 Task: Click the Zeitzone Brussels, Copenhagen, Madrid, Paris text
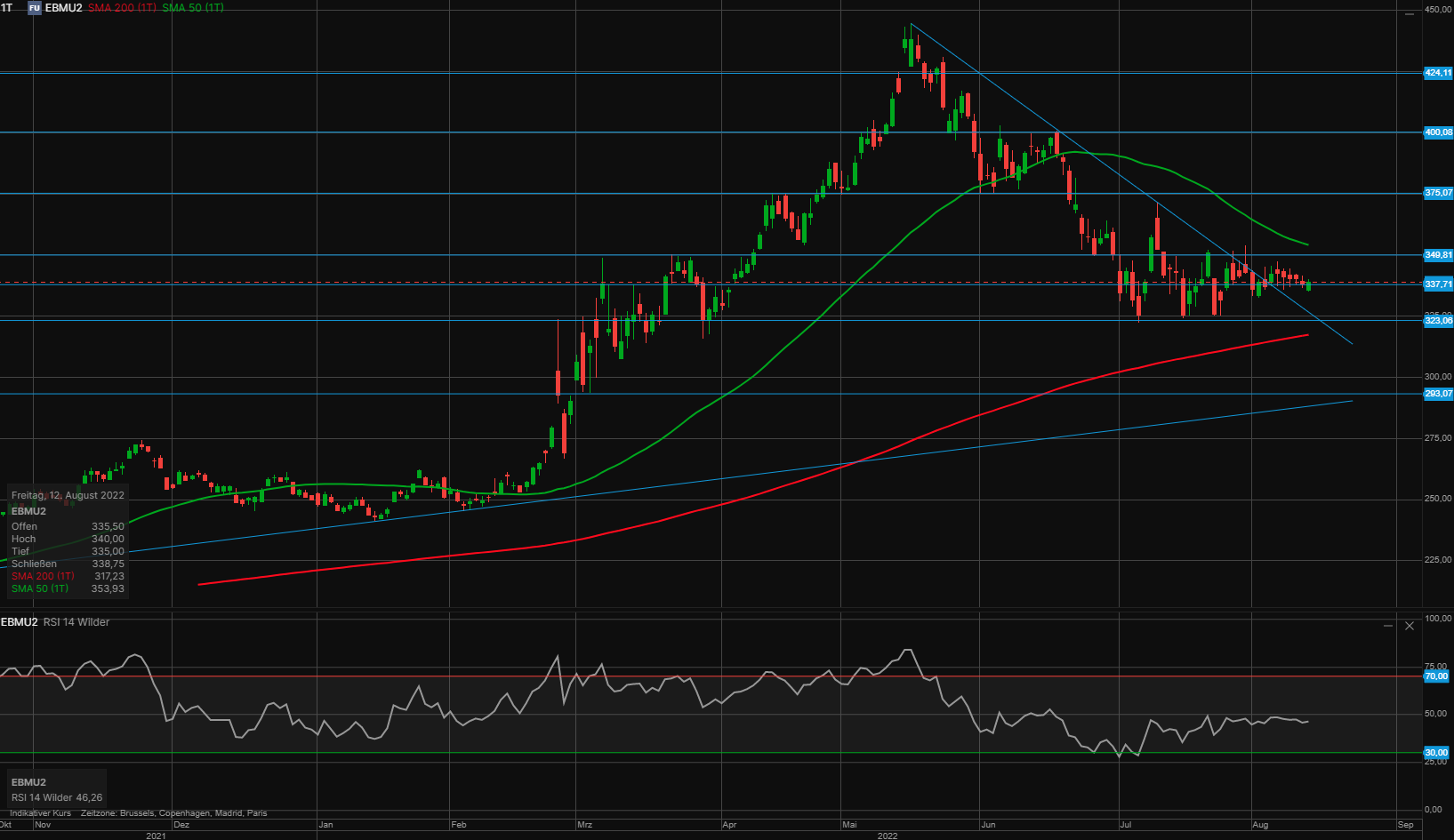click(173, 813)
